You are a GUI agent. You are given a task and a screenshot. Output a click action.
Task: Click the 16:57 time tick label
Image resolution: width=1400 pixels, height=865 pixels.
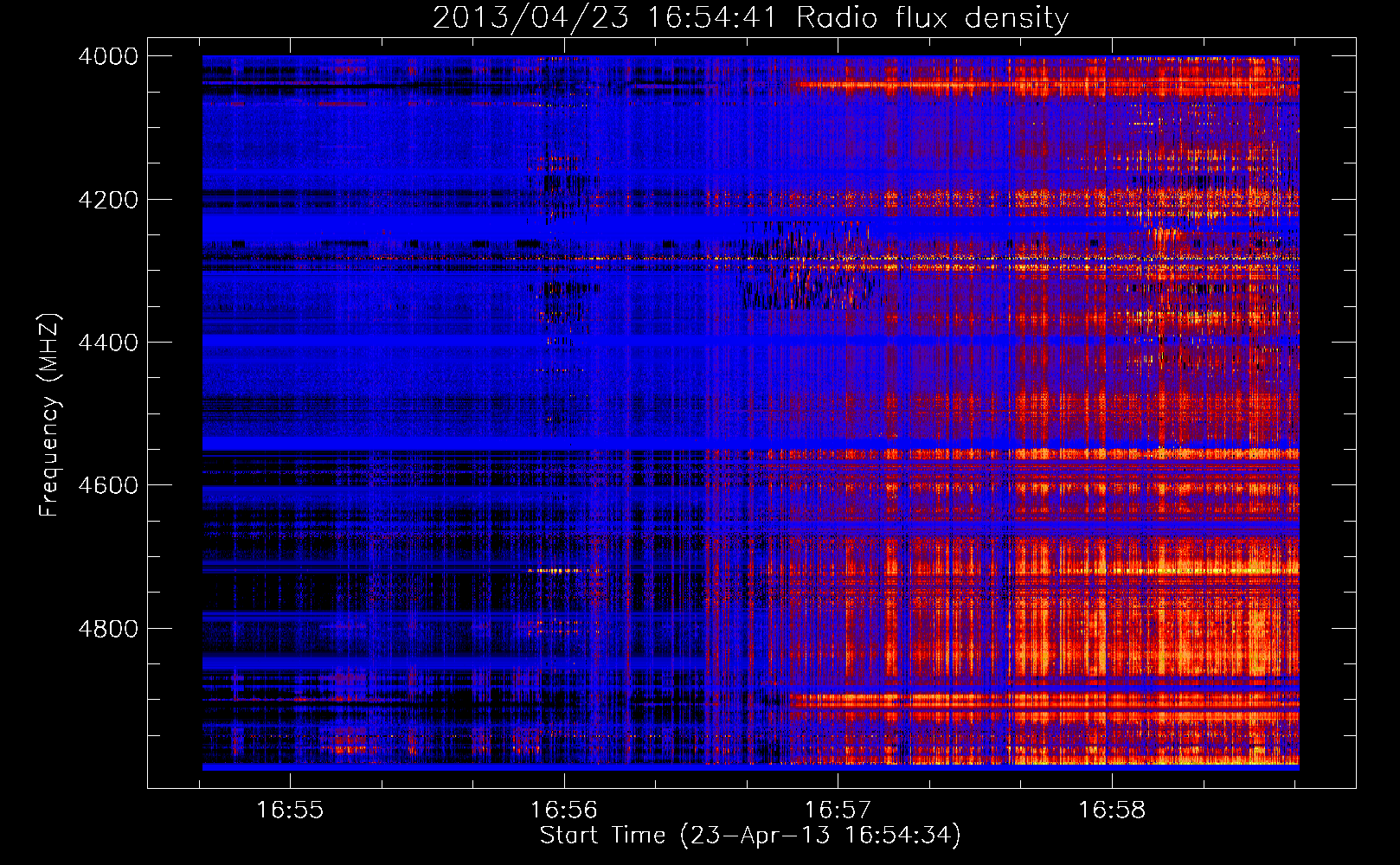[x=838, y=811]
